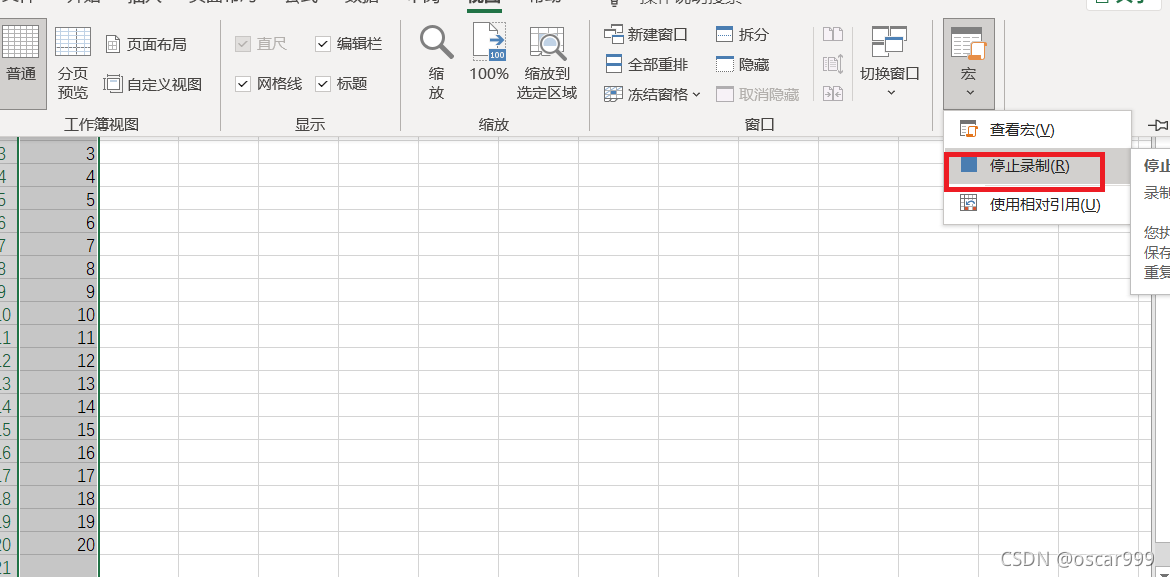Open Switch Windows (切换窗口) menu
The image size is (1170, 577).
[889, 62]
